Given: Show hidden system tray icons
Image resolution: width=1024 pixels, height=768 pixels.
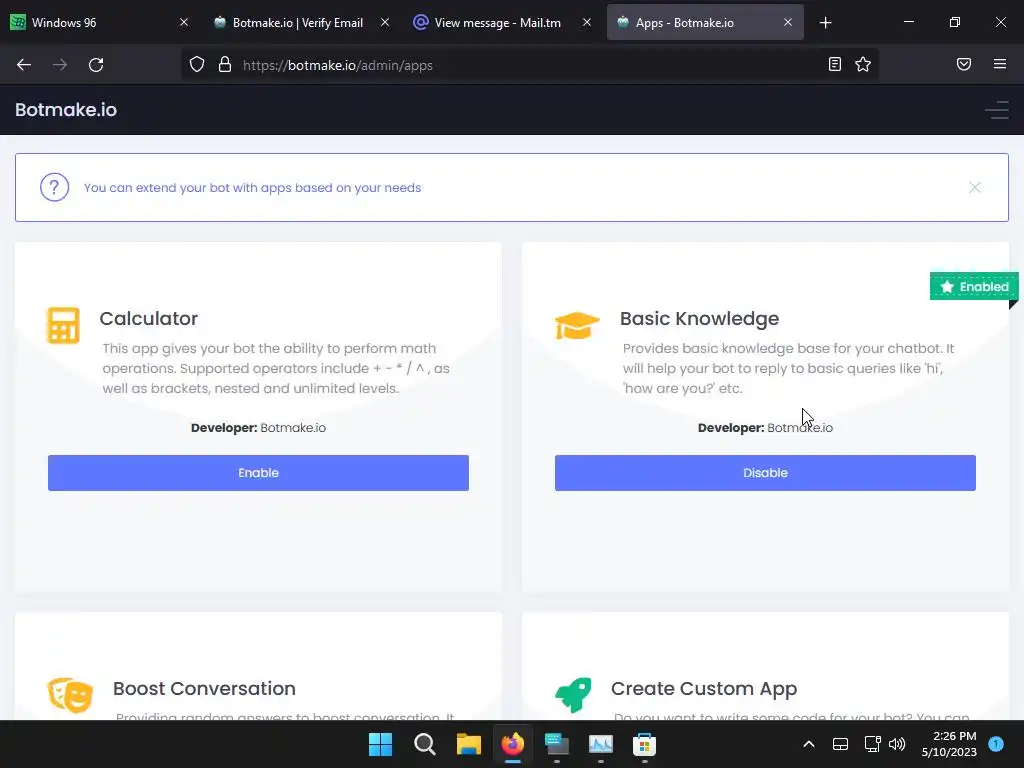Looking at the screenshot, I should coord(808,744).
